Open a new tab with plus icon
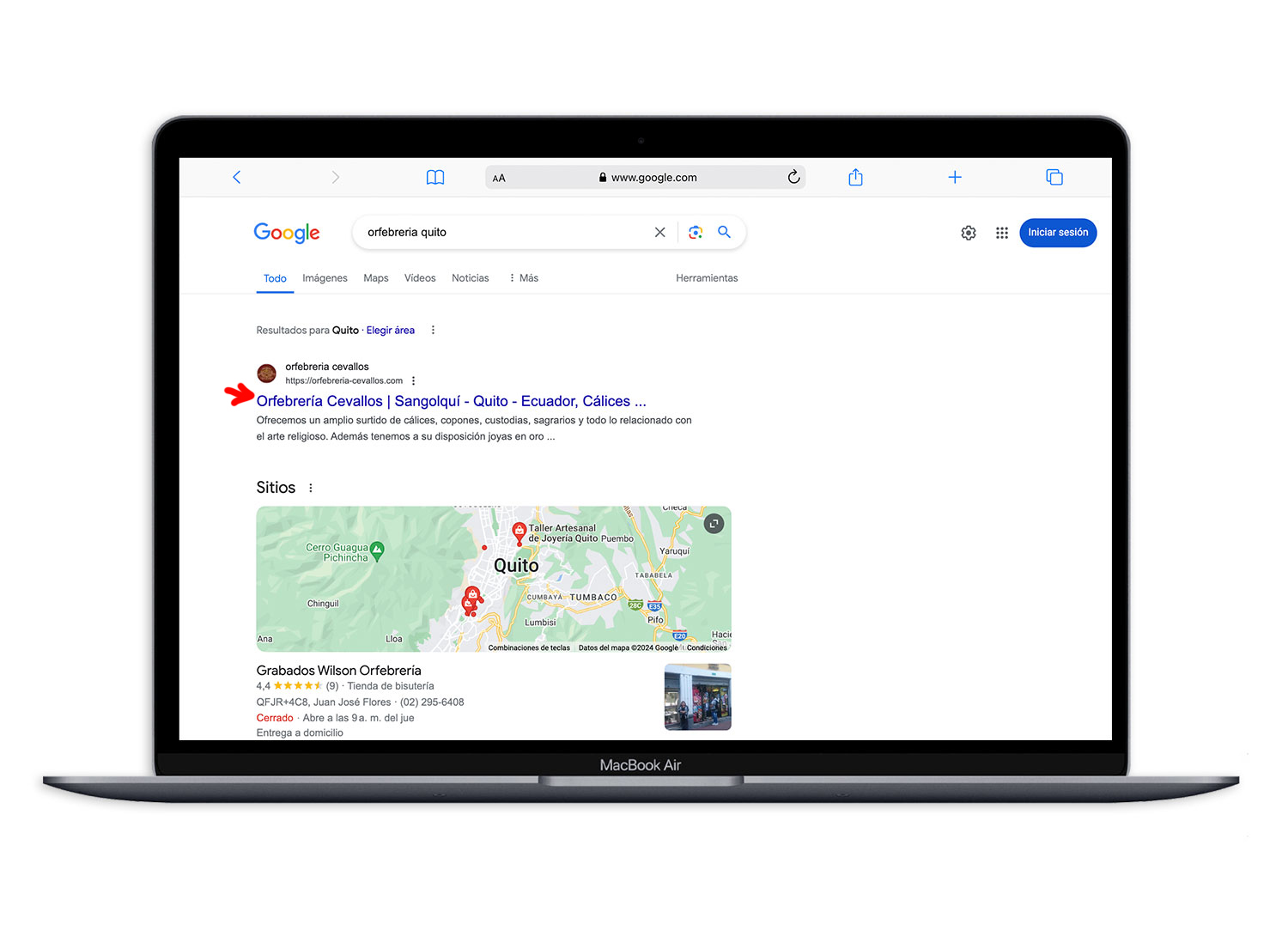The image size is (1288, 930). pos(955,177)
